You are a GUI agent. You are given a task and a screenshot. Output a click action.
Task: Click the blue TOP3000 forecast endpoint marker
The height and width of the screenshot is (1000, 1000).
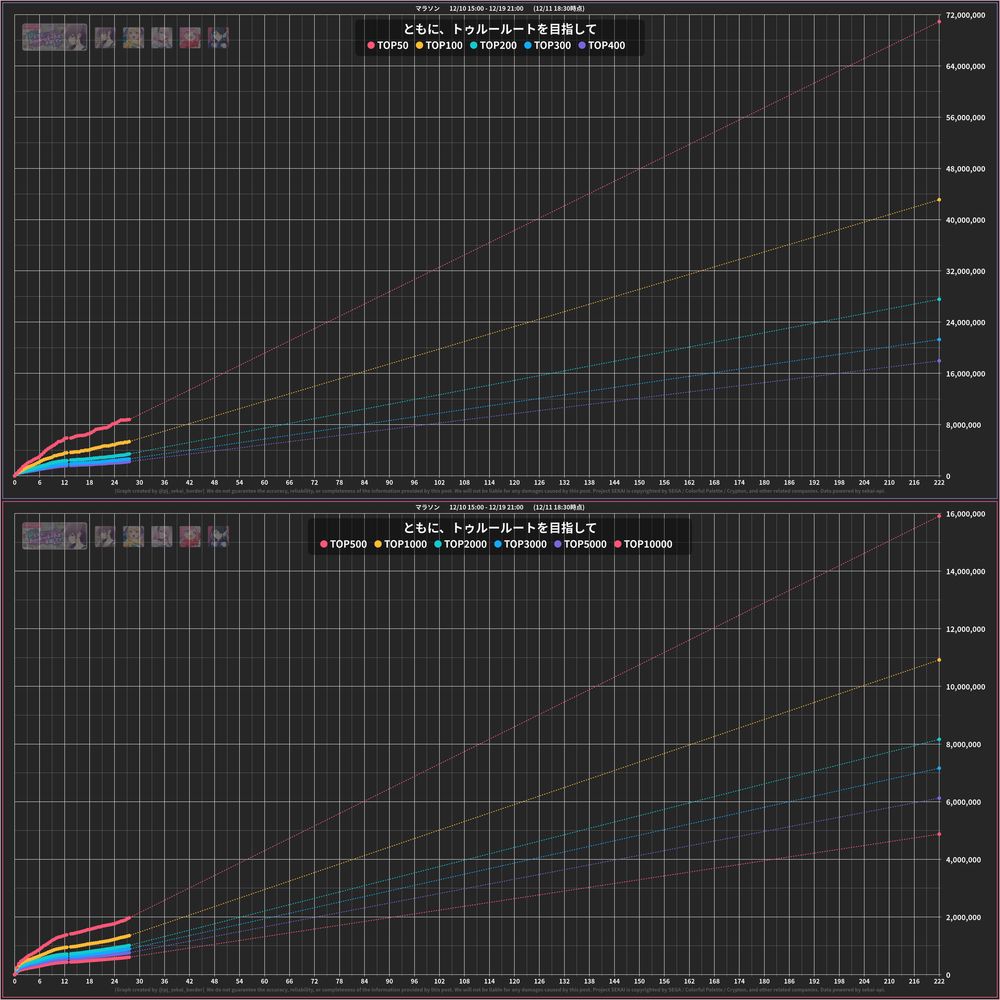(939, 769)
